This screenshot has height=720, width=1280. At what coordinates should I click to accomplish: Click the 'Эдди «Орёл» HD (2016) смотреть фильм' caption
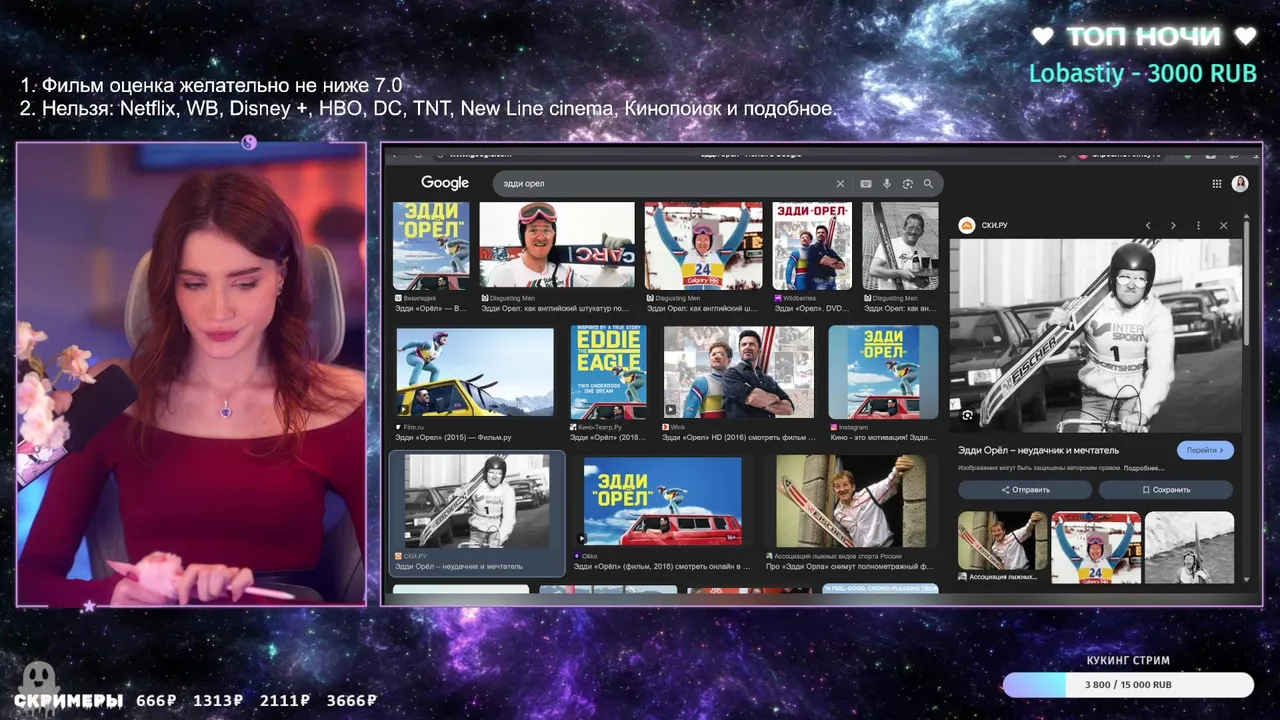tap(739, 438)
